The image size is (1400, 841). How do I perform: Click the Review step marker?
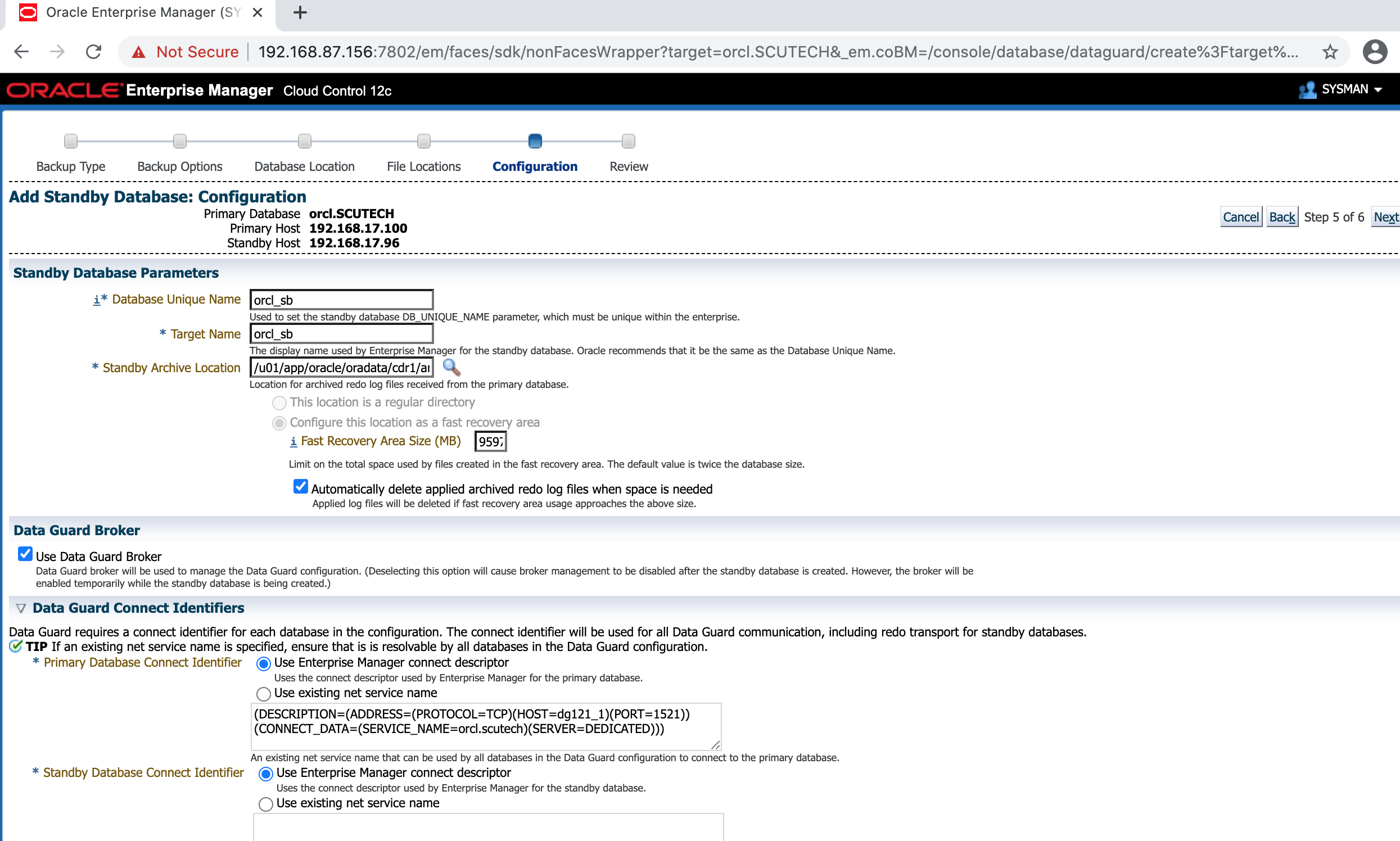click(x=629, y=141)
